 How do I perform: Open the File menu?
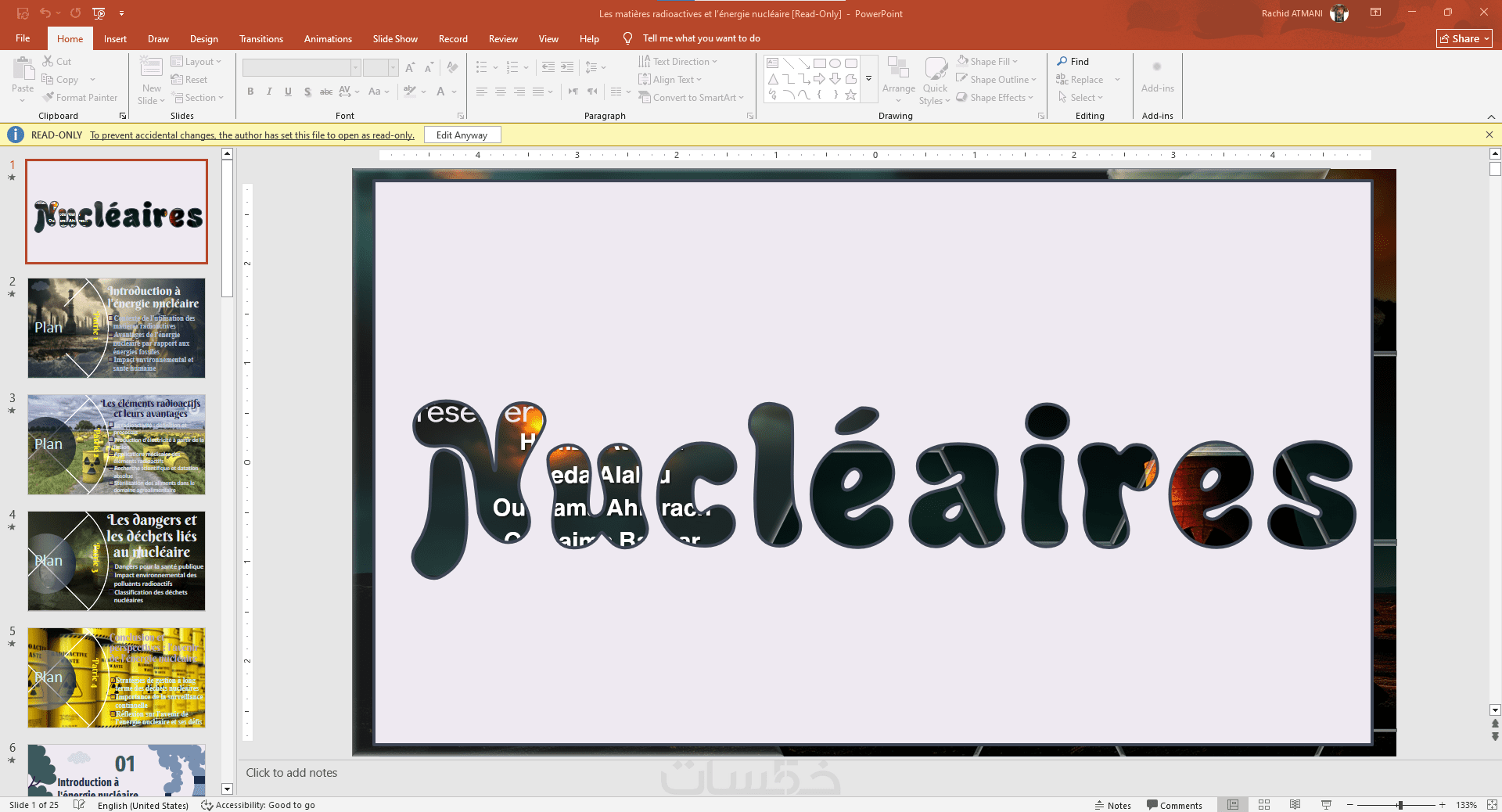[23, 38]
